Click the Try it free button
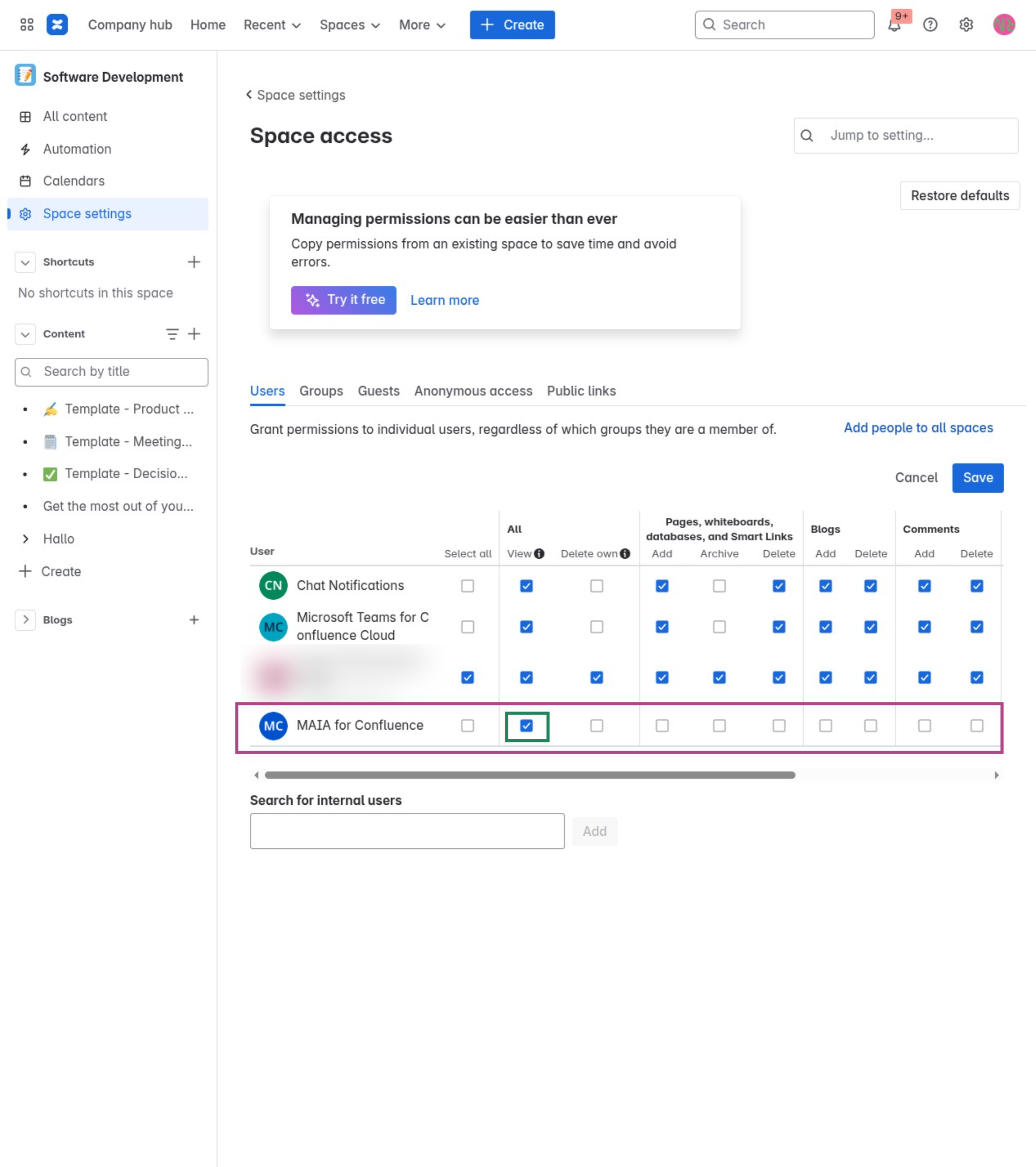1036x1167 pixels. tap(344, 300)
